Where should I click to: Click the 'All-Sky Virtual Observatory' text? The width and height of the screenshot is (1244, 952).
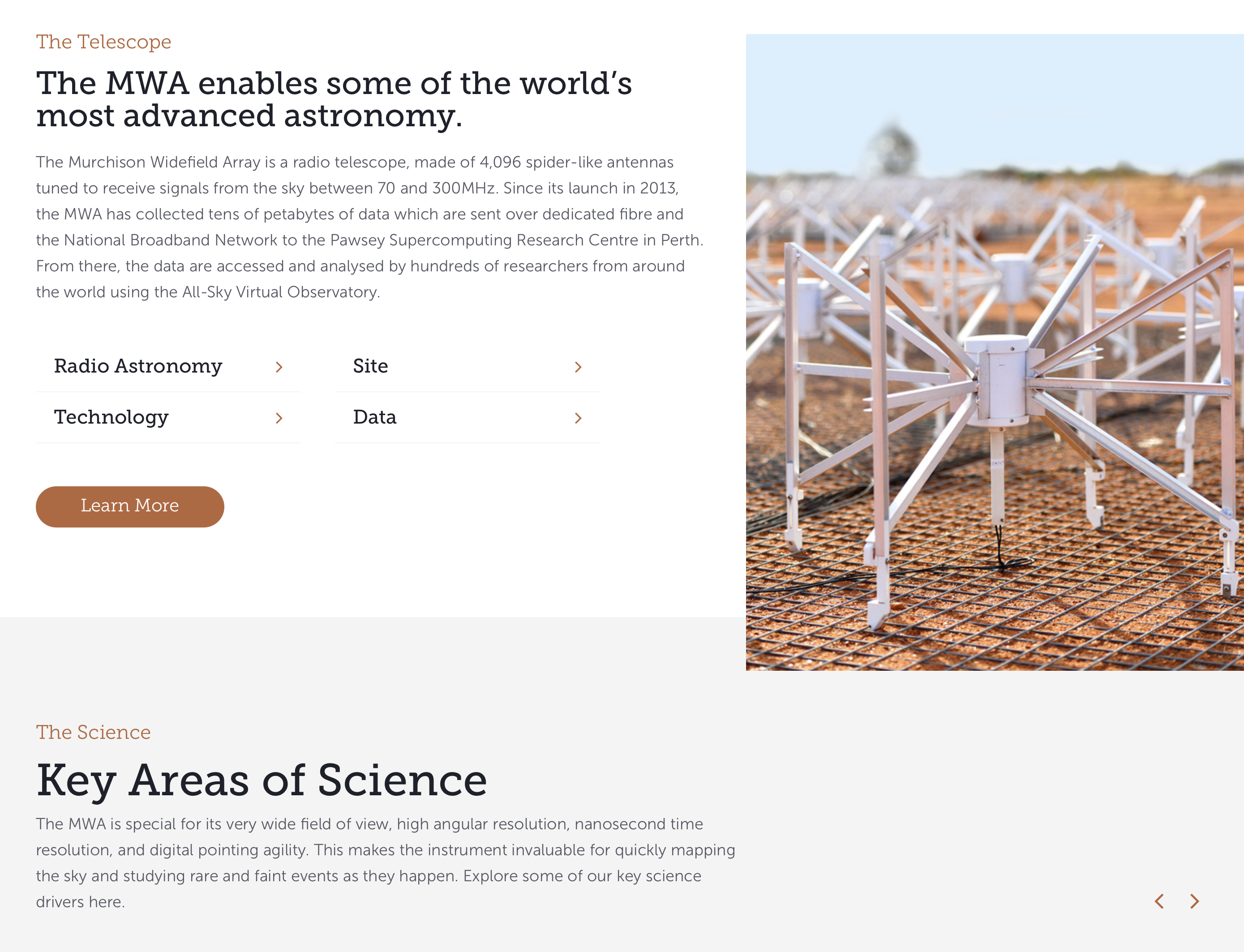280,292
